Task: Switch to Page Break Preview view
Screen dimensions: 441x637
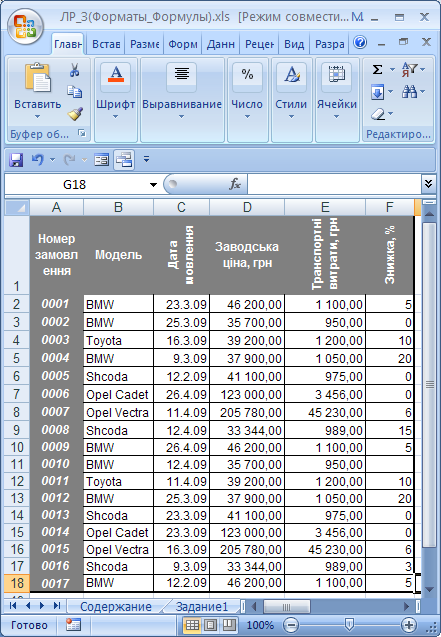Action: point(229,624)
